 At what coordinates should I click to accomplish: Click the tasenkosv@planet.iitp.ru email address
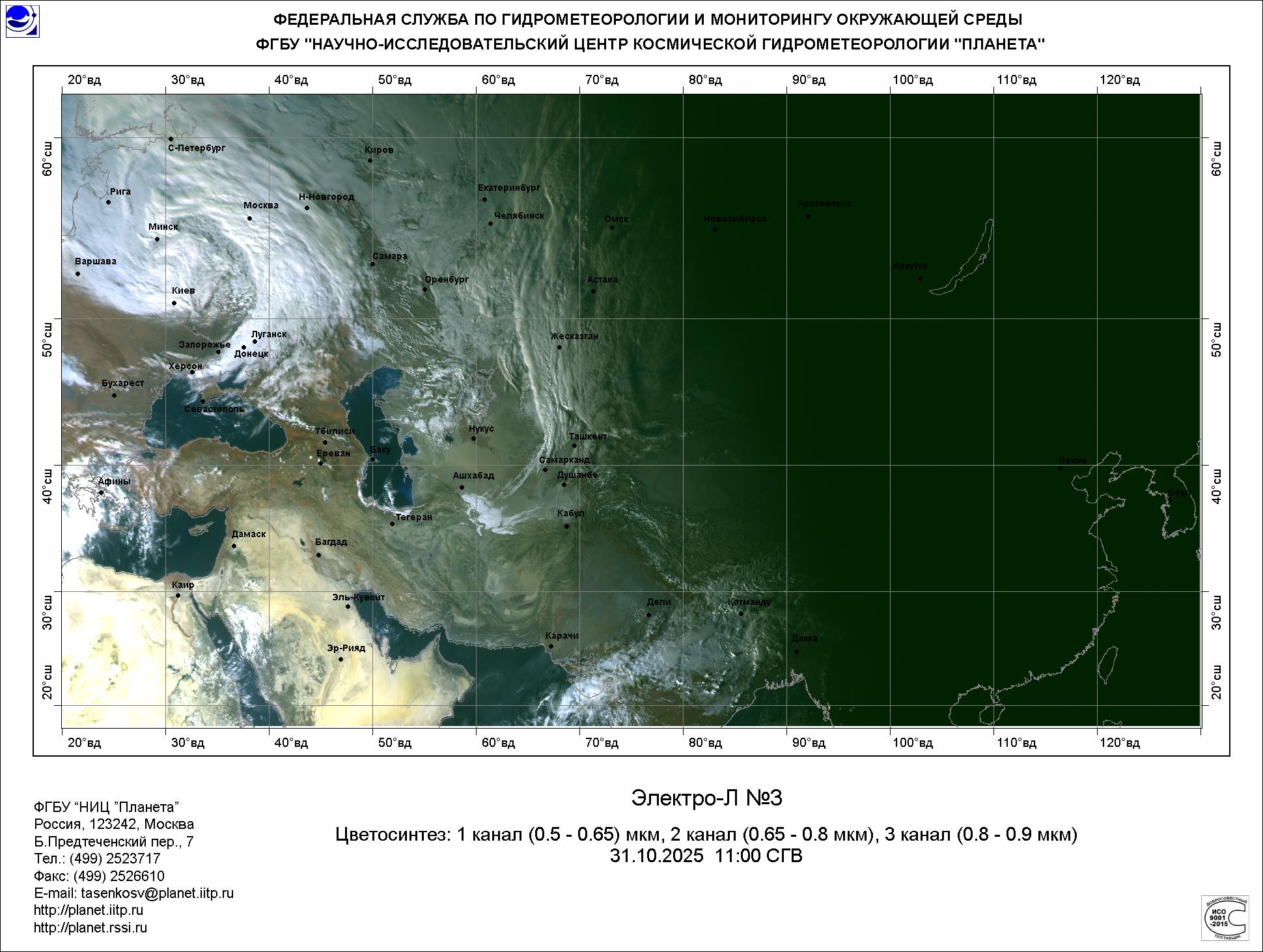[157, 893]
